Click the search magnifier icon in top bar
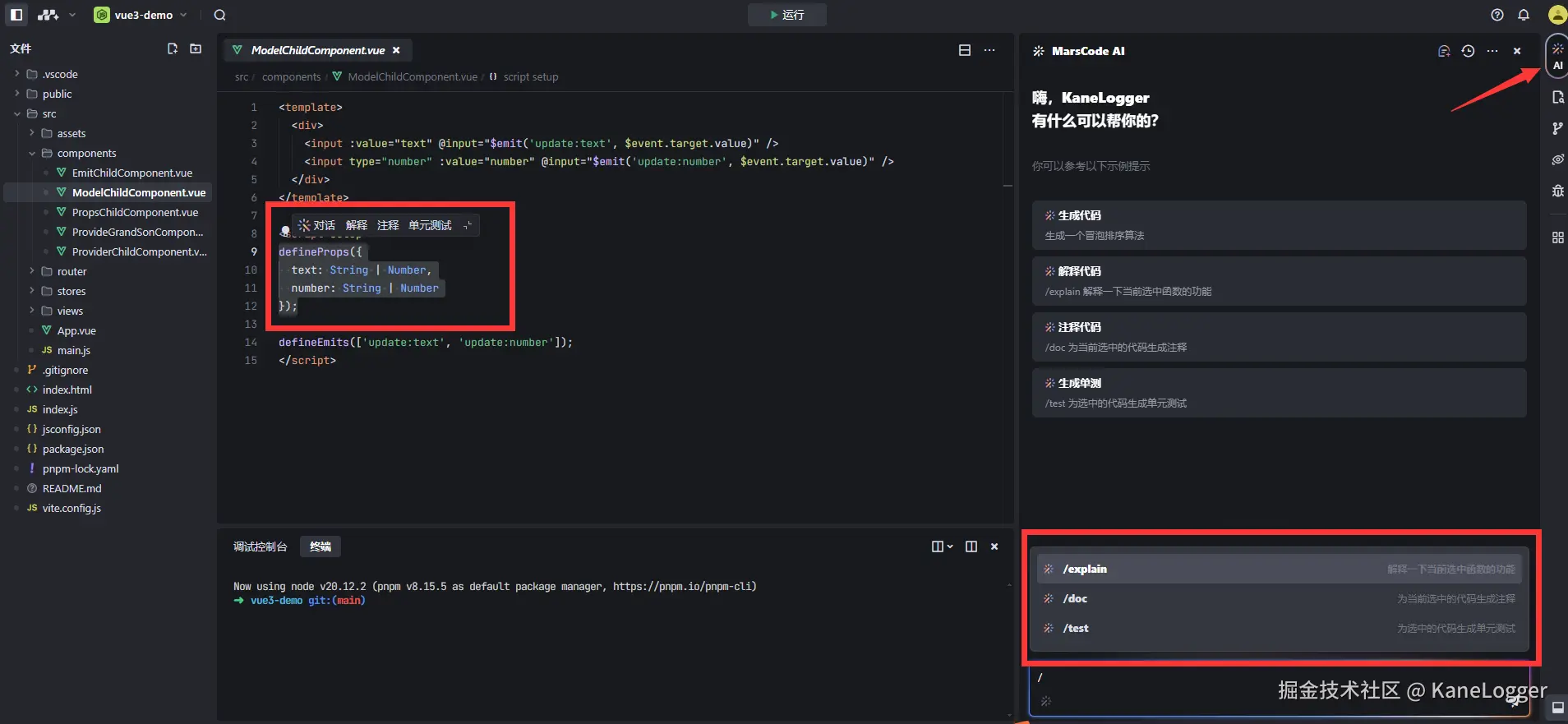The width and height of the screenshot is (1568, 724). click(220, 15)
